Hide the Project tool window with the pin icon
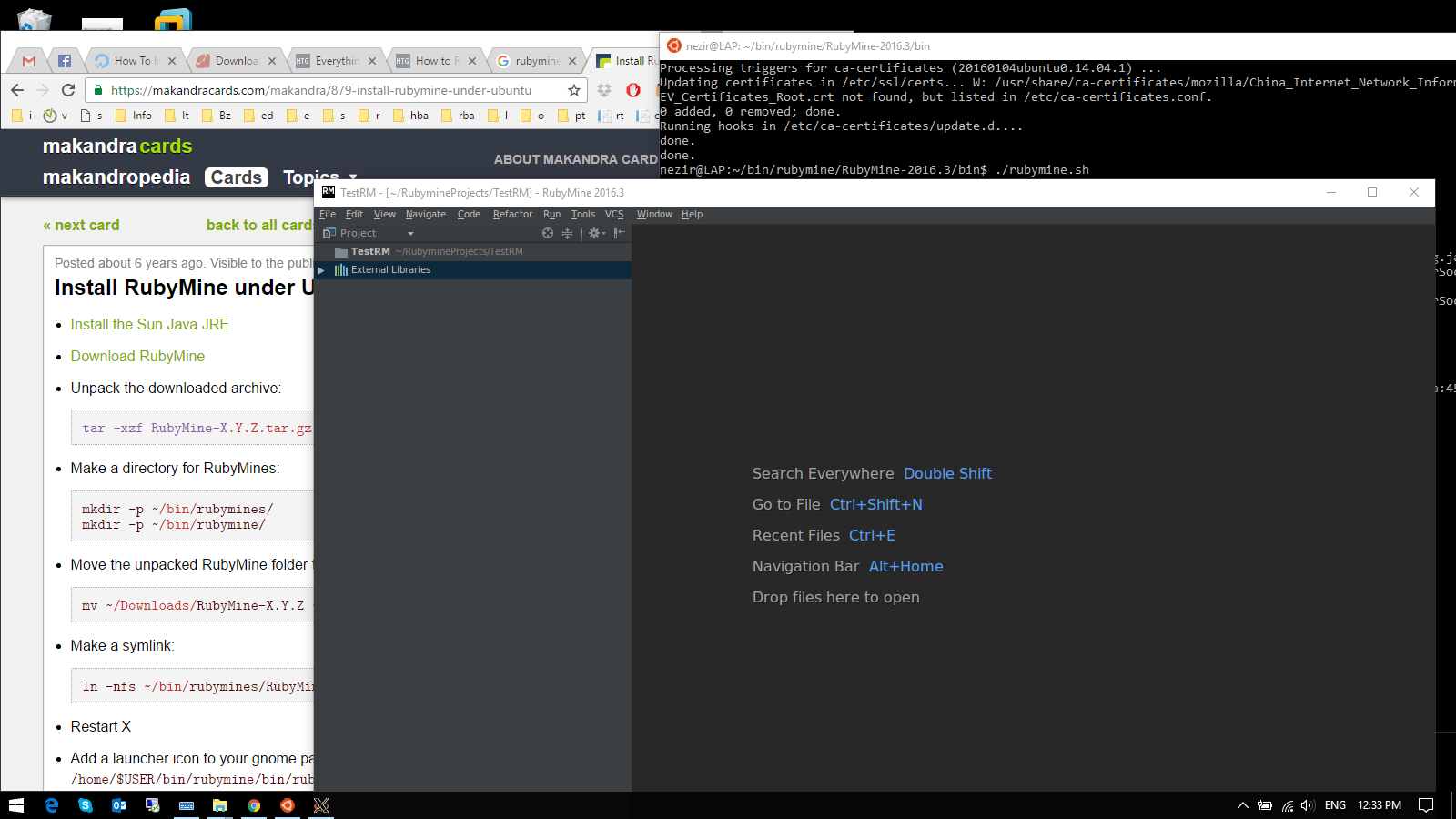Image resolution: width=1456 pixels, height=819 pixels. tap(620, 233)
